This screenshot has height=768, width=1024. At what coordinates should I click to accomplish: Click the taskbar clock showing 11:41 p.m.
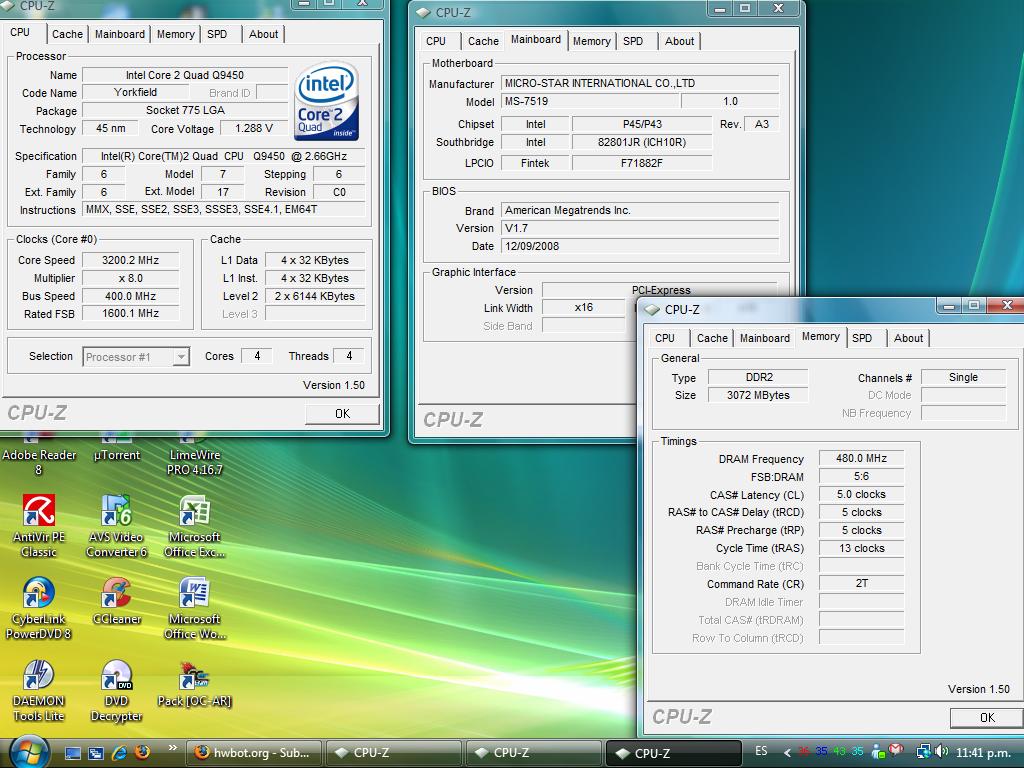point(983,752)
